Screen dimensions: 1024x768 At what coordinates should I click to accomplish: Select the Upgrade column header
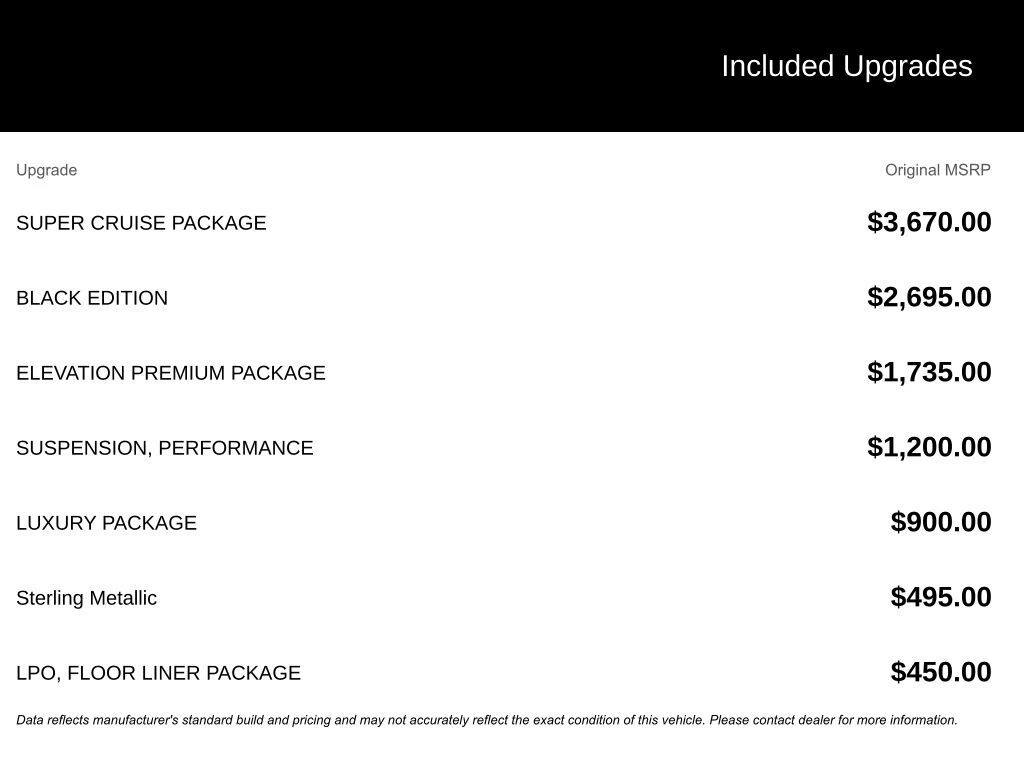(x=46, y=170)
